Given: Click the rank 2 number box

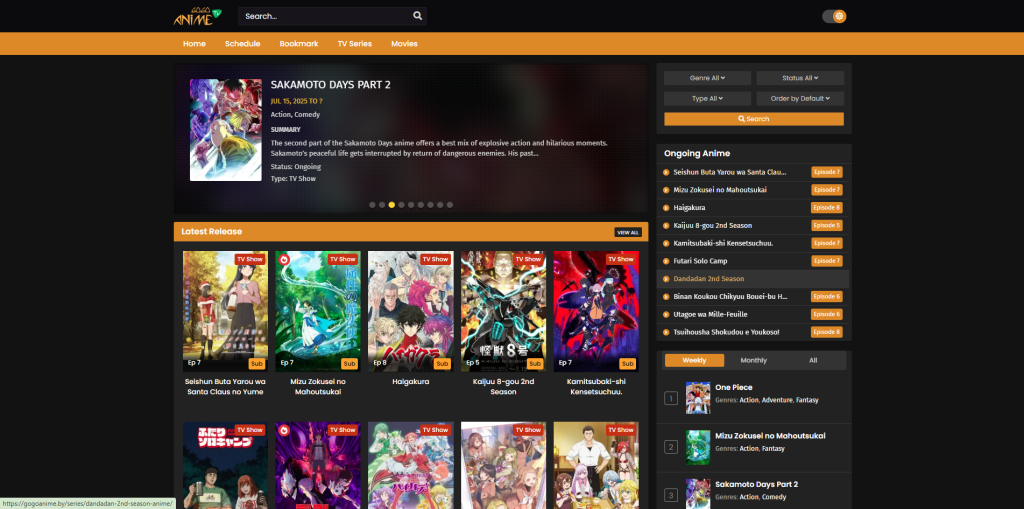Looking at the screenshot, I should (x=671, y=448).
